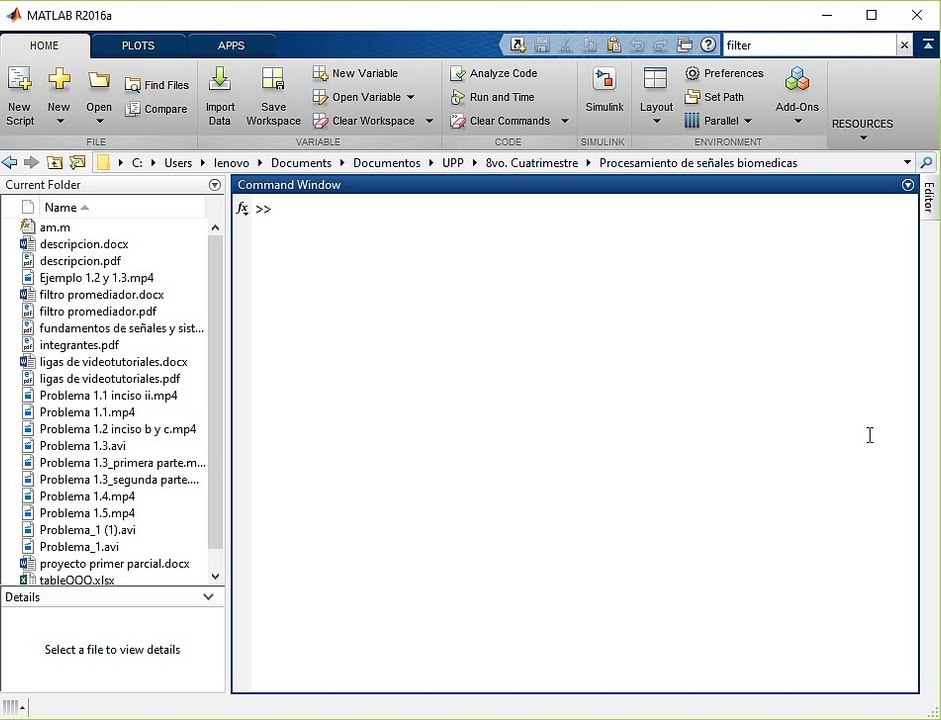Screen dimensions: 941x720
Task: Select Problema 1.3.avi file
Action: (x=82, y=446)
